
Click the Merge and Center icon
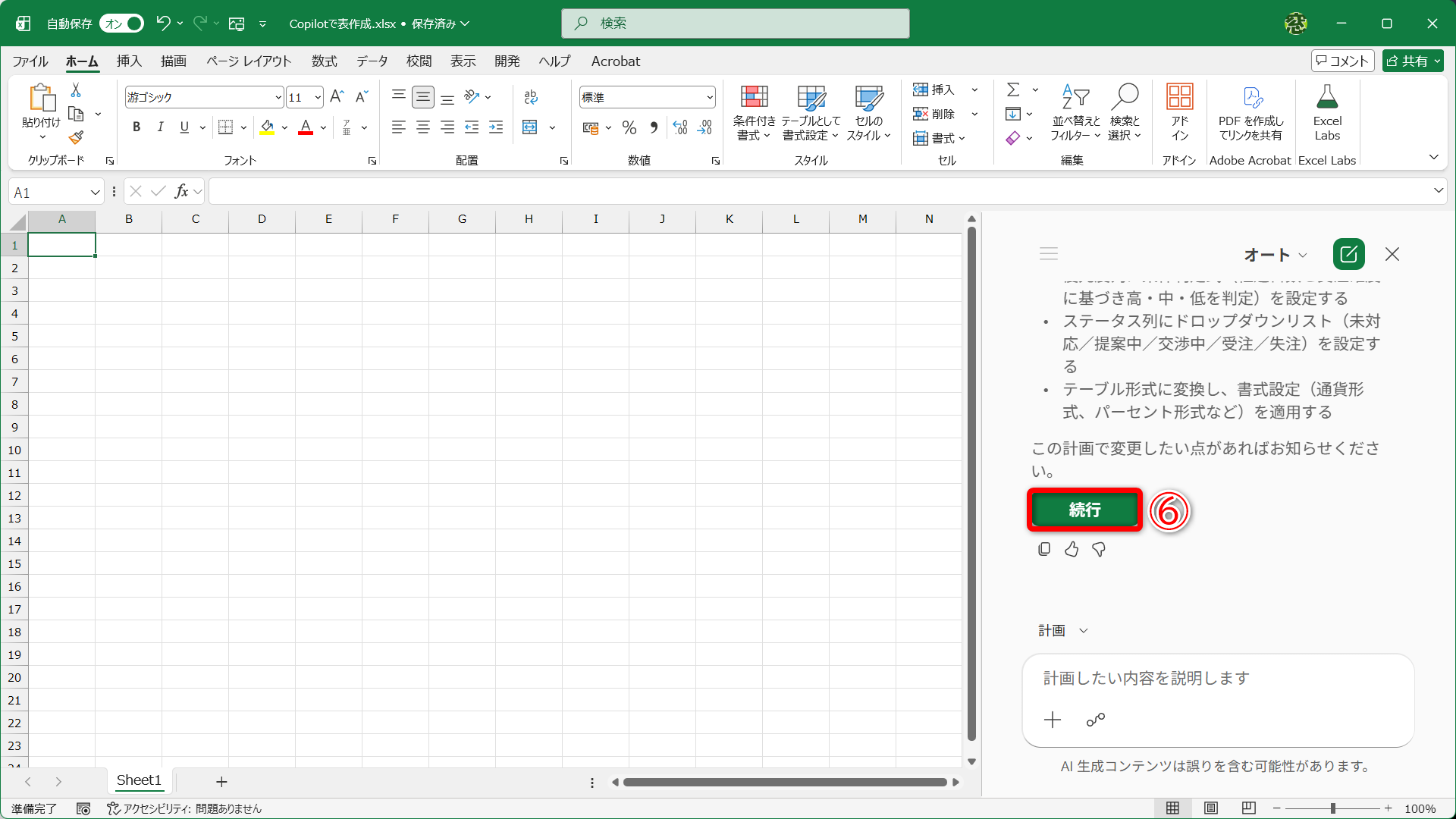click(x=530, y=127)
